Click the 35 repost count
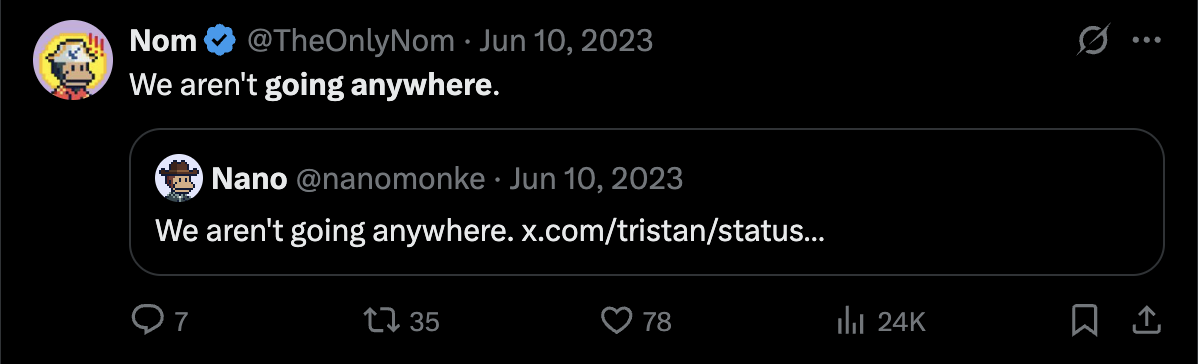The width and height of the screenshot is (1198, 364). click(425, 322)
